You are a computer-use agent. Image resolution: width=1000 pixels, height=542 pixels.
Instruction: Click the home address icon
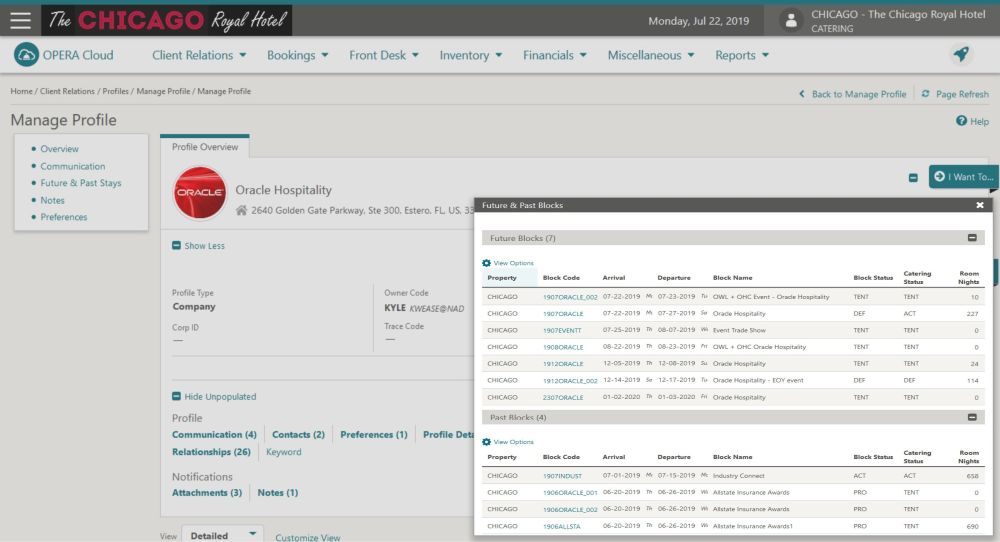click(241, 210)
